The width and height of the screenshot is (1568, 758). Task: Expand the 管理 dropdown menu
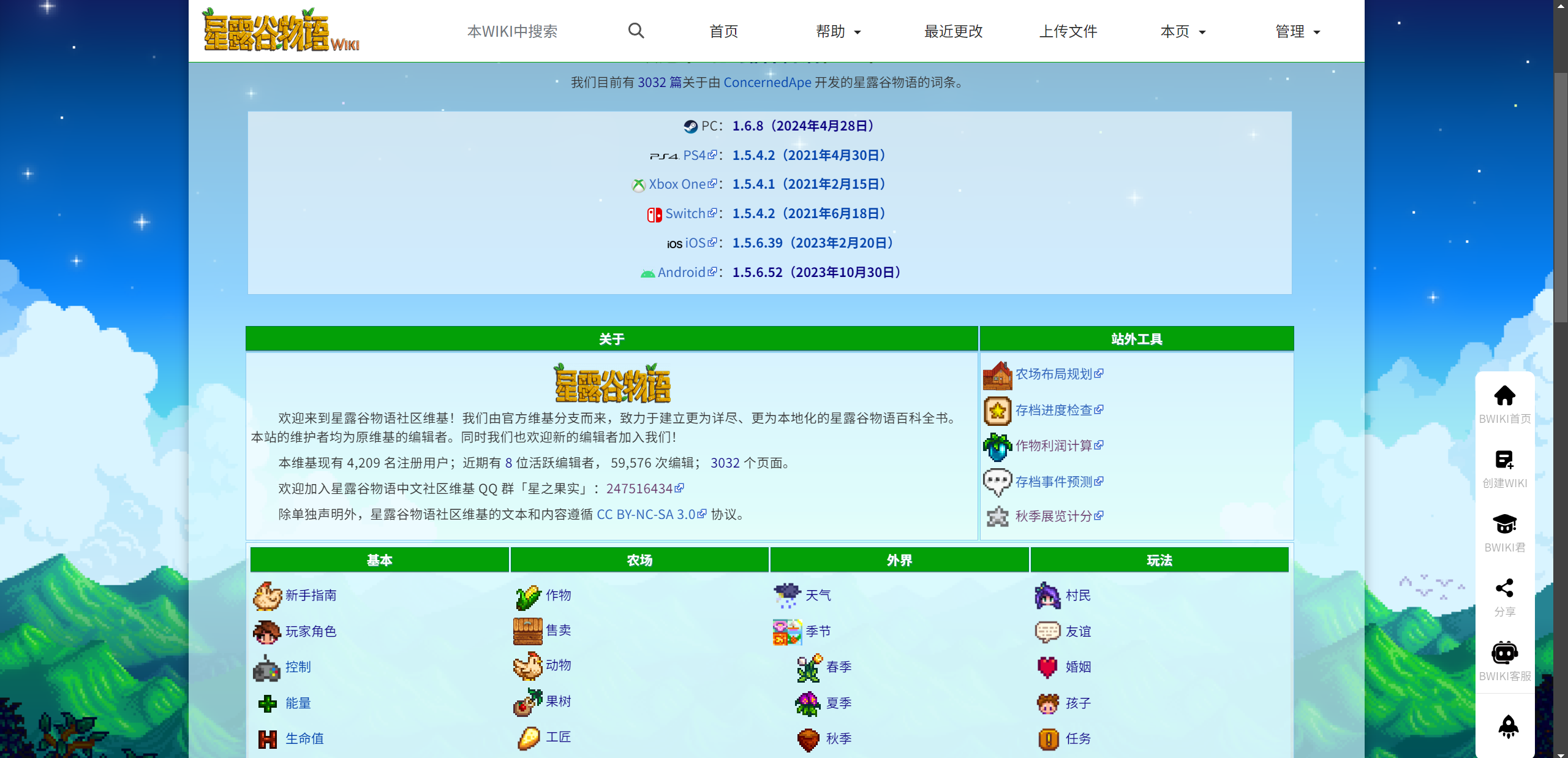[x=1297, y=31]
